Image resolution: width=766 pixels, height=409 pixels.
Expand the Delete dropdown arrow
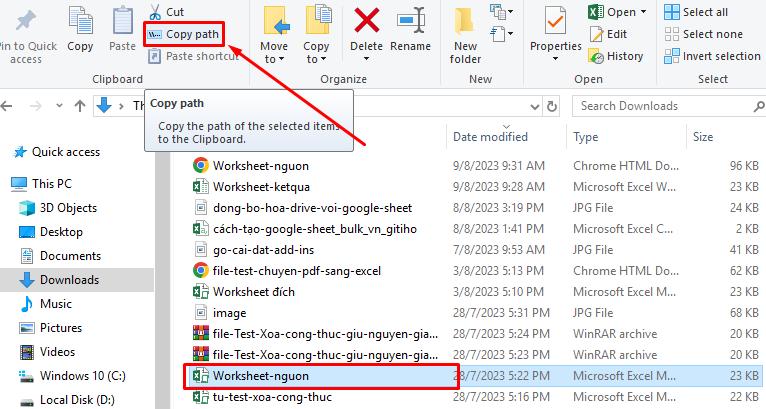366,59
